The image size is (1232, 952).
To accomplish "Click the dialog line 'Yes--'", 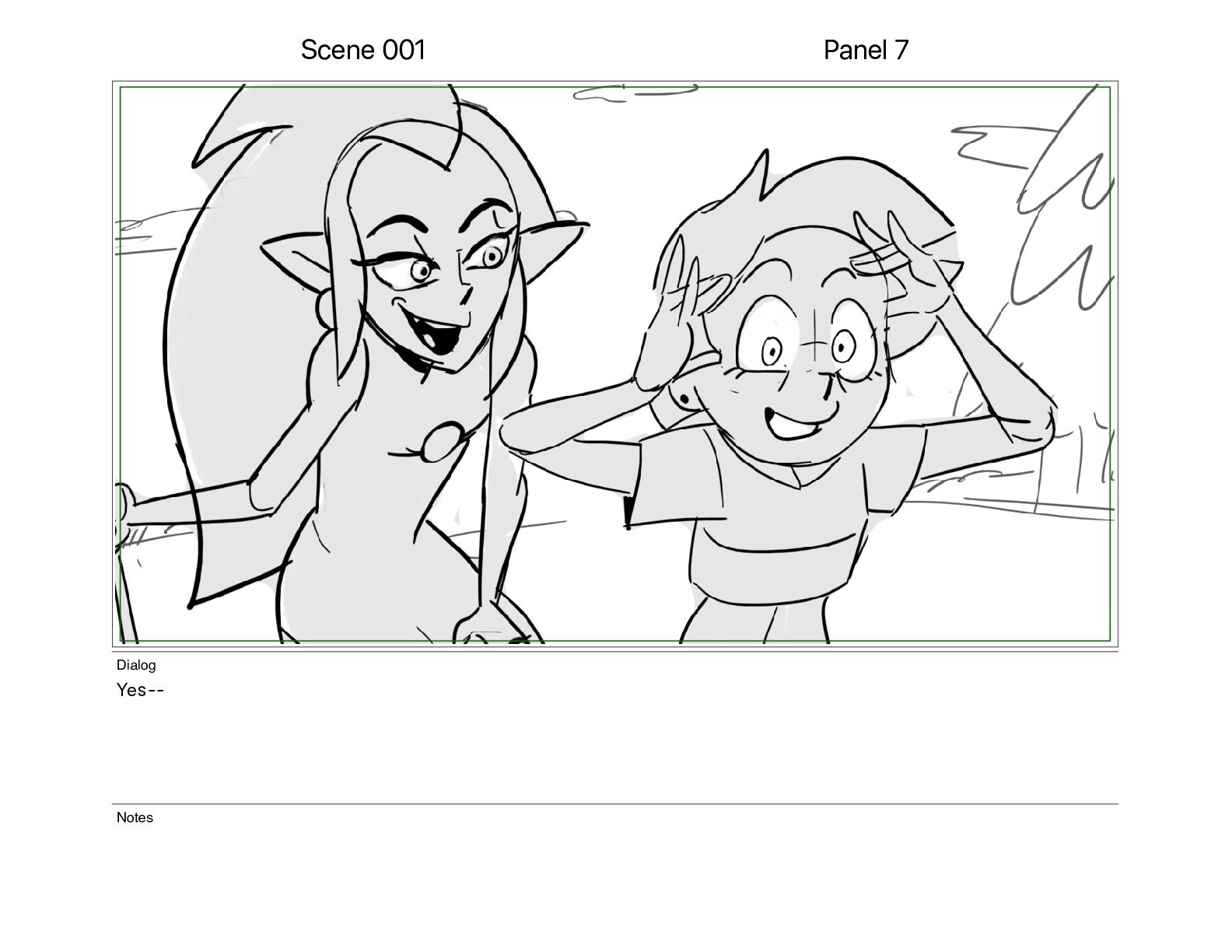I will point(140,690).
